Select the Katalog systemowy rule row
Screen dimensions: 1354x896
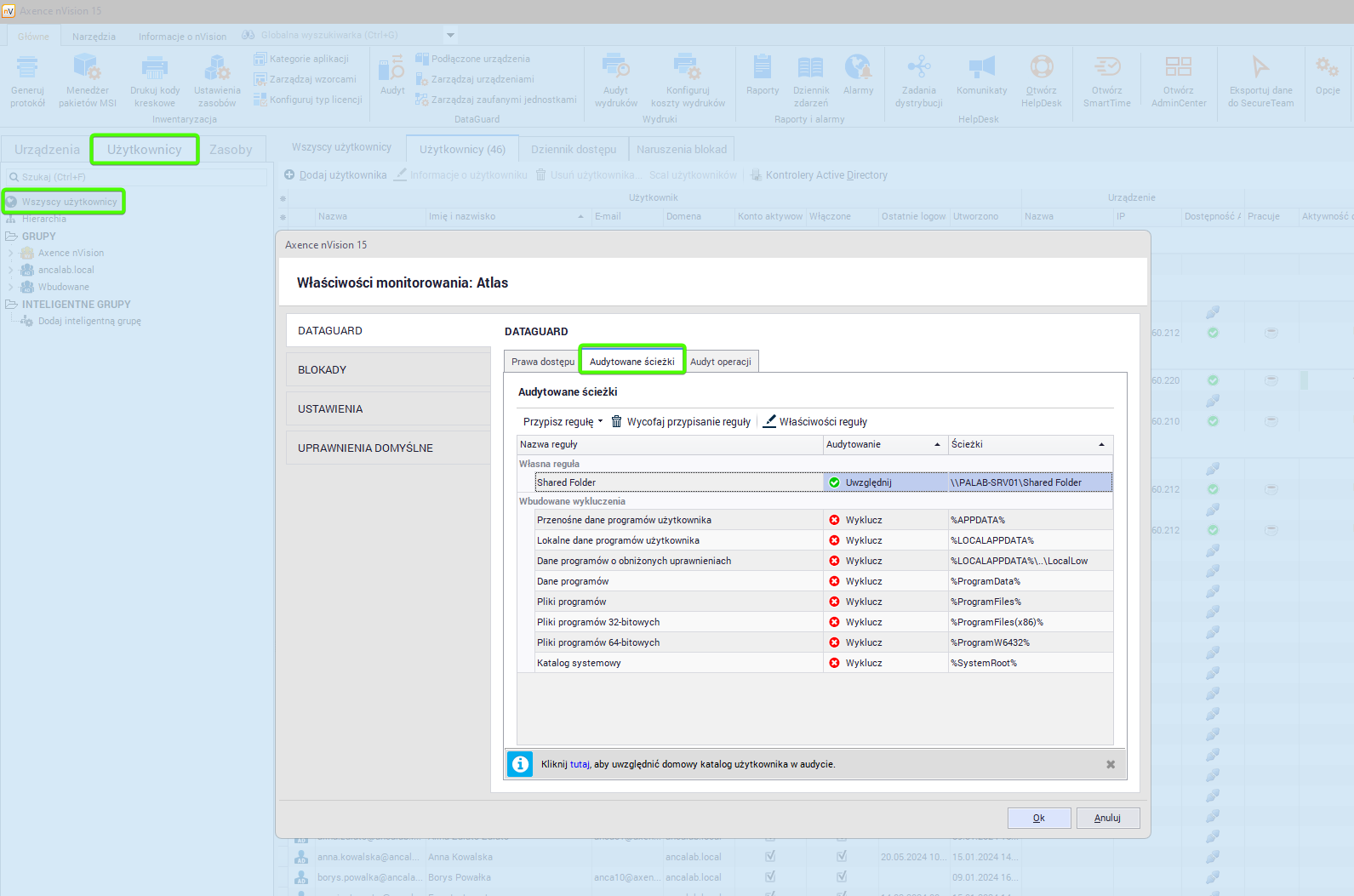pos(579,663)
